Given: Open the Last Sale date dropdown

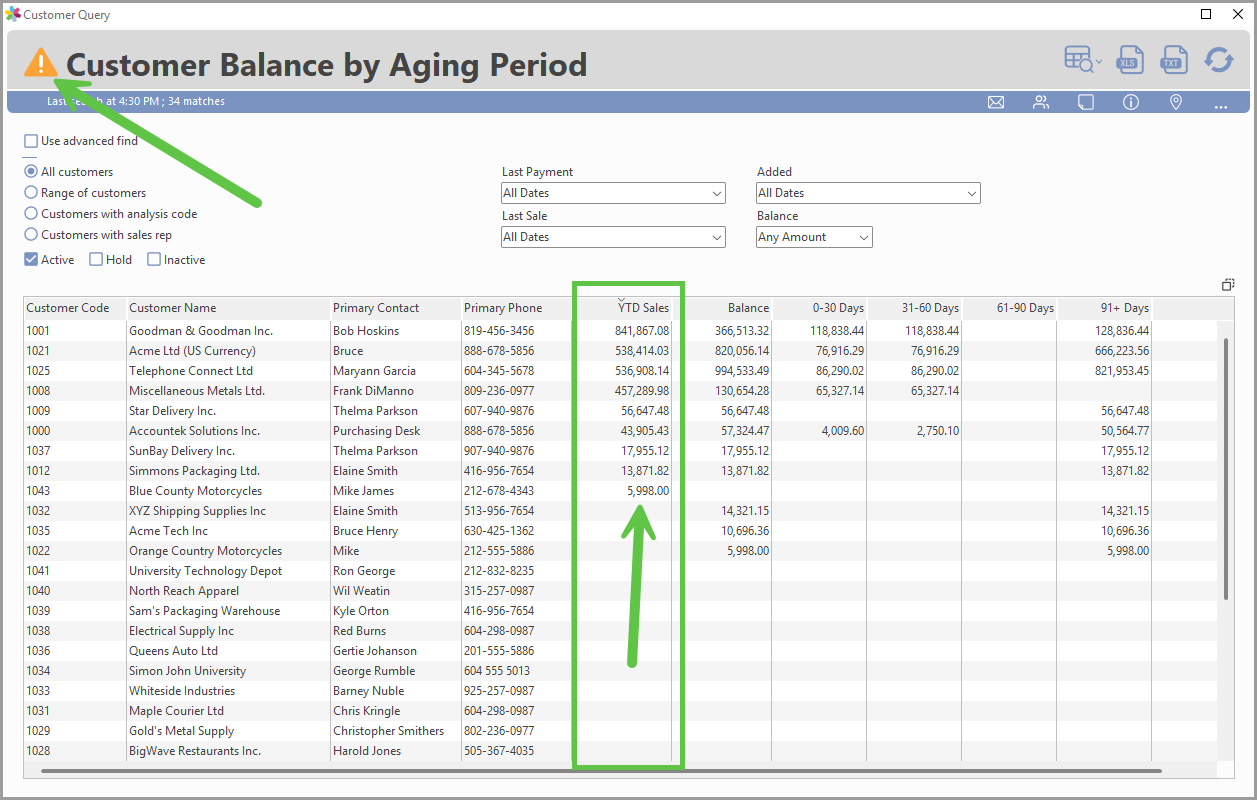Looking at the screenshot, I should pyautogui.click(x=613, y=237).
